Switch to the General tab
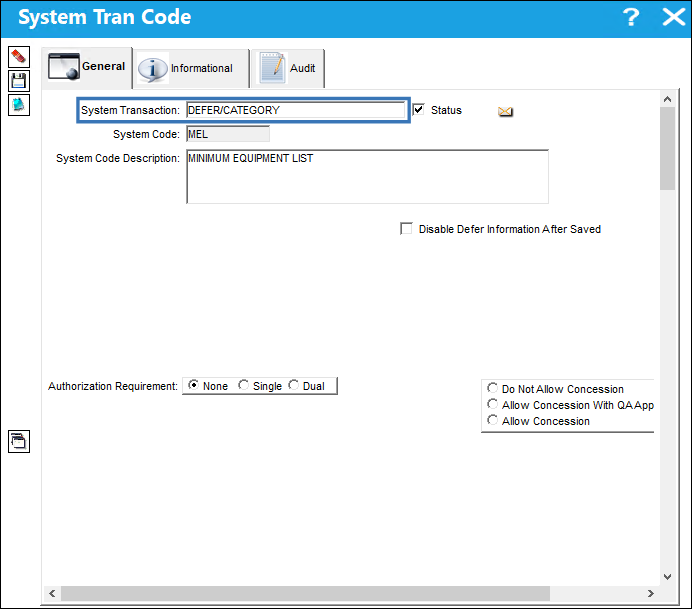Screen dimensions: 692x609 (87, 67)
